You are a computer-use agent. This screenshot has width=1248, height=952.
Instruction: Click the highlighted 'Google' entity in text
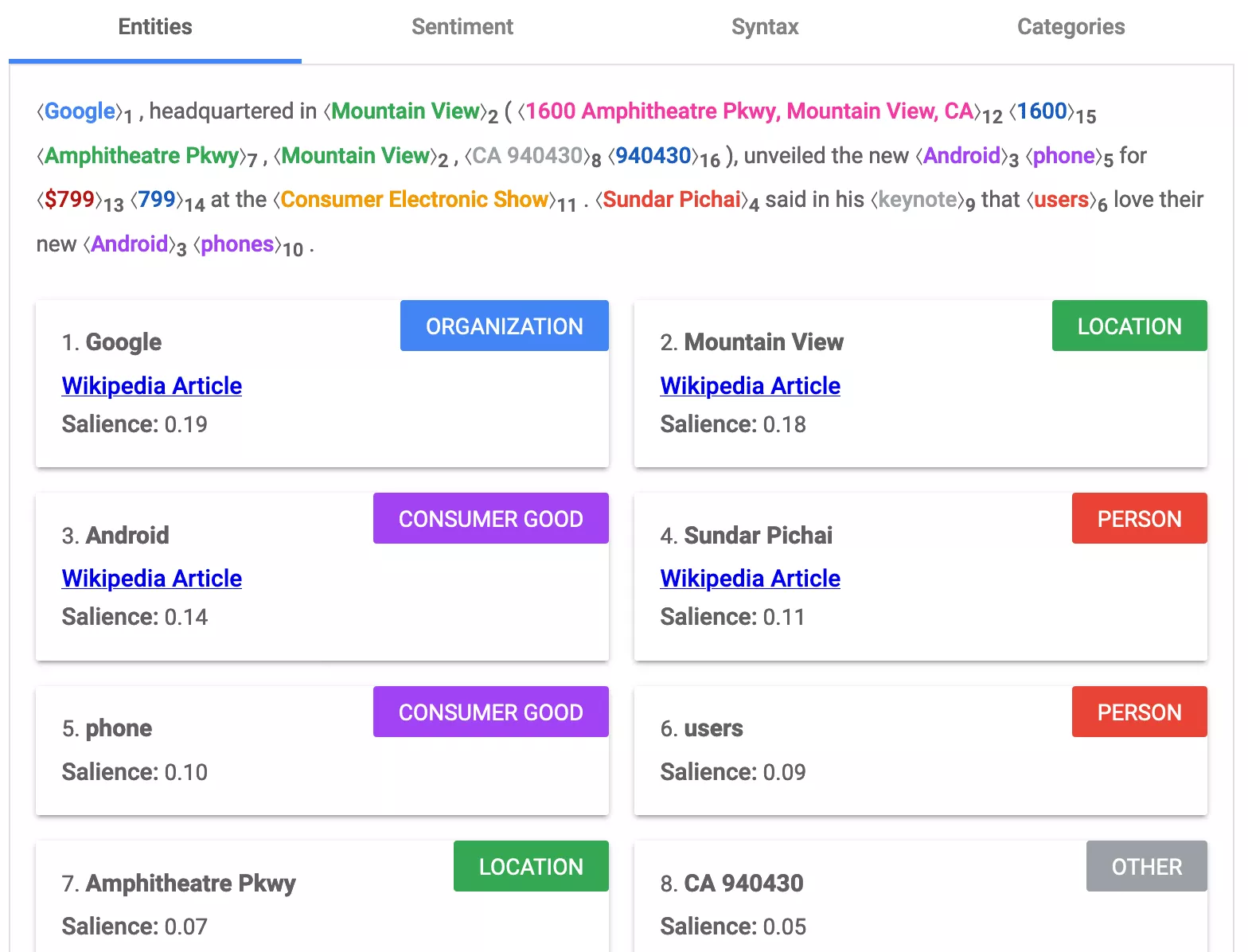[80, 111]
